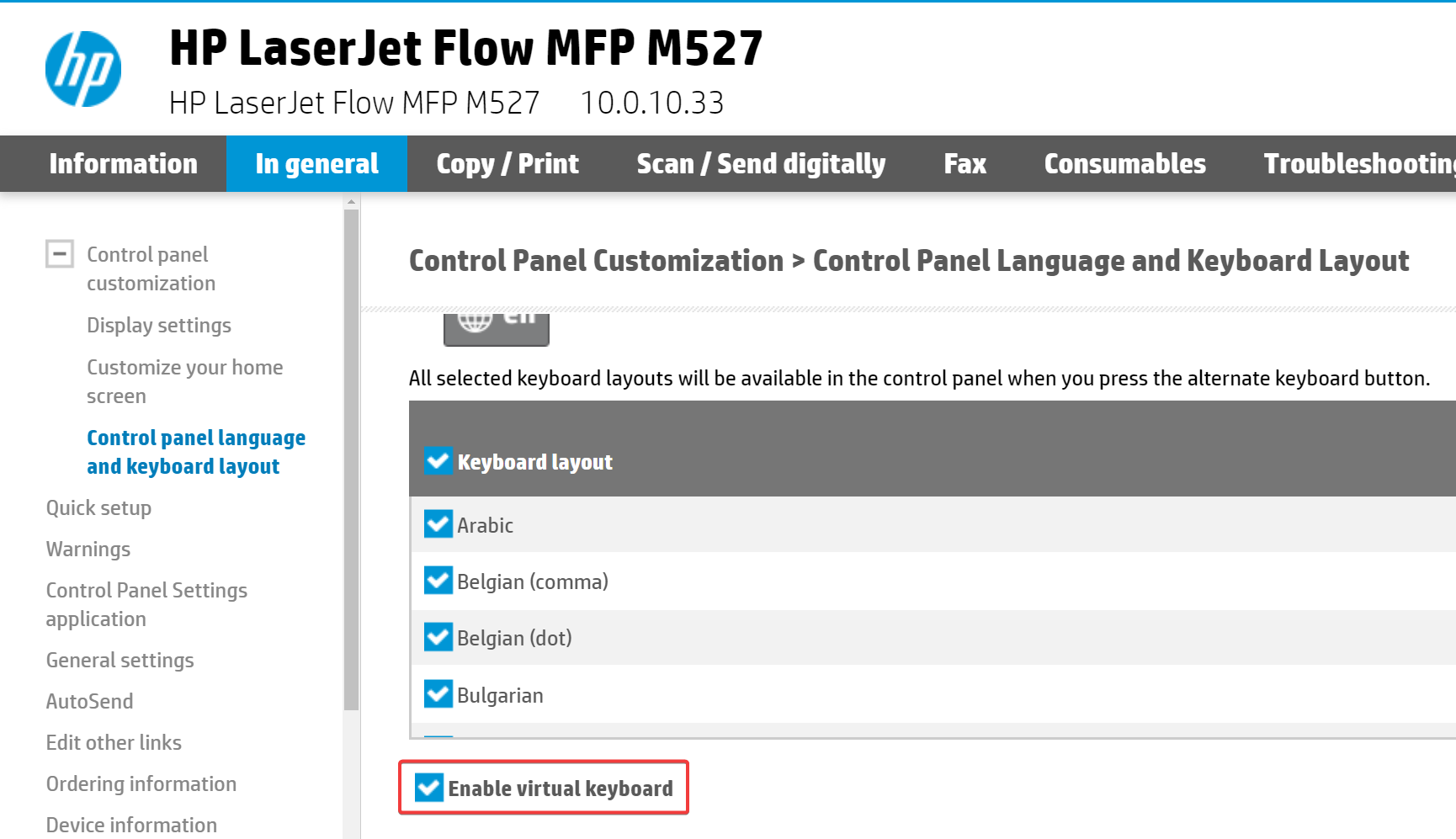Click the HP logo icon

tap(82, 69)
